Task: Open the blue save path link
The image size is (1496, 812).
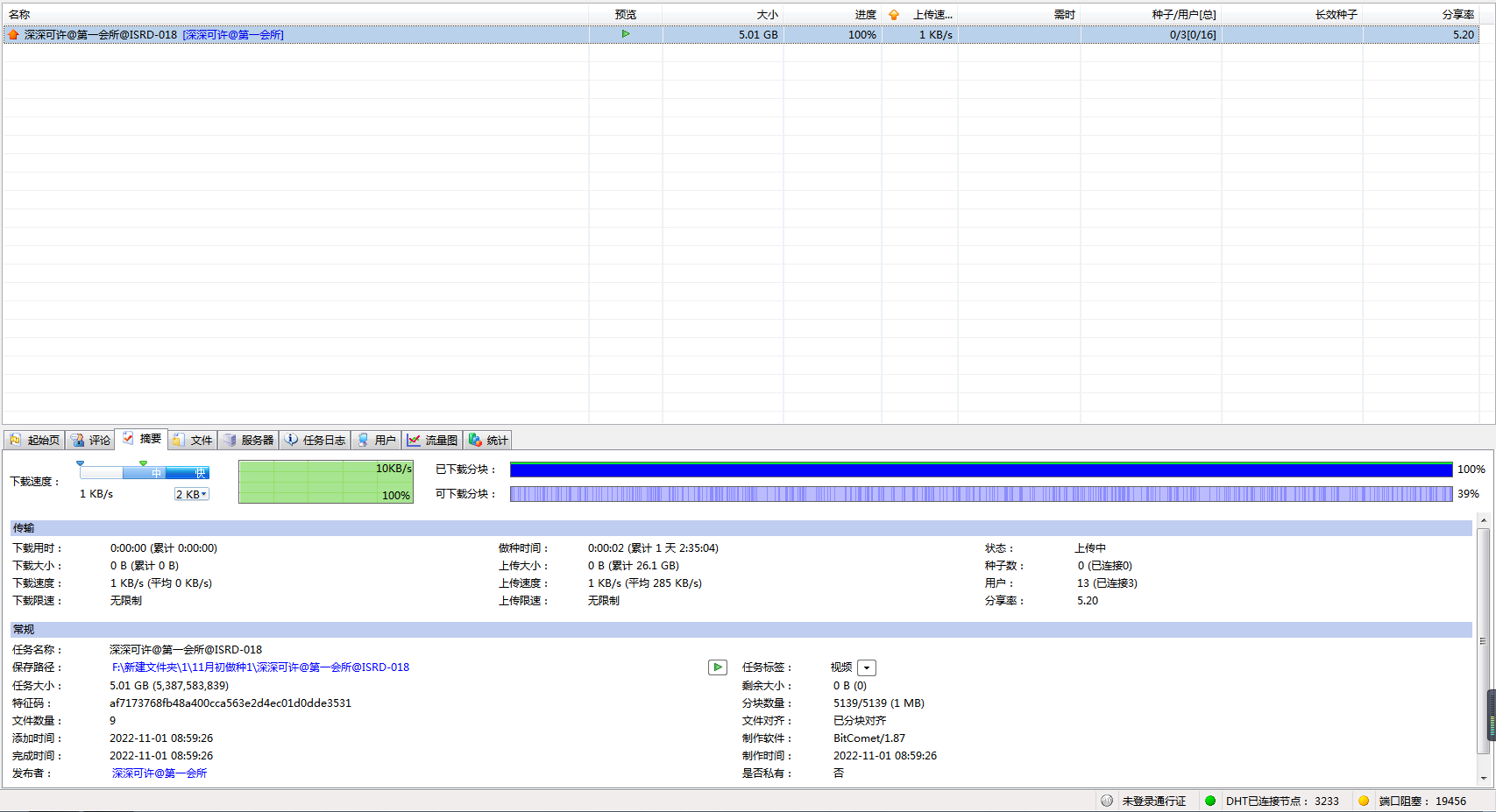Action: (260, 667)
